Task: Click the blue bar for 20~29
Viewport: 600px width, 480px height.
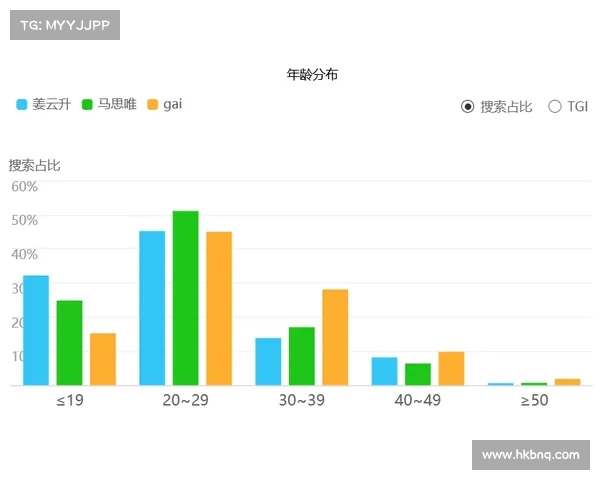Action: [152, 308]
